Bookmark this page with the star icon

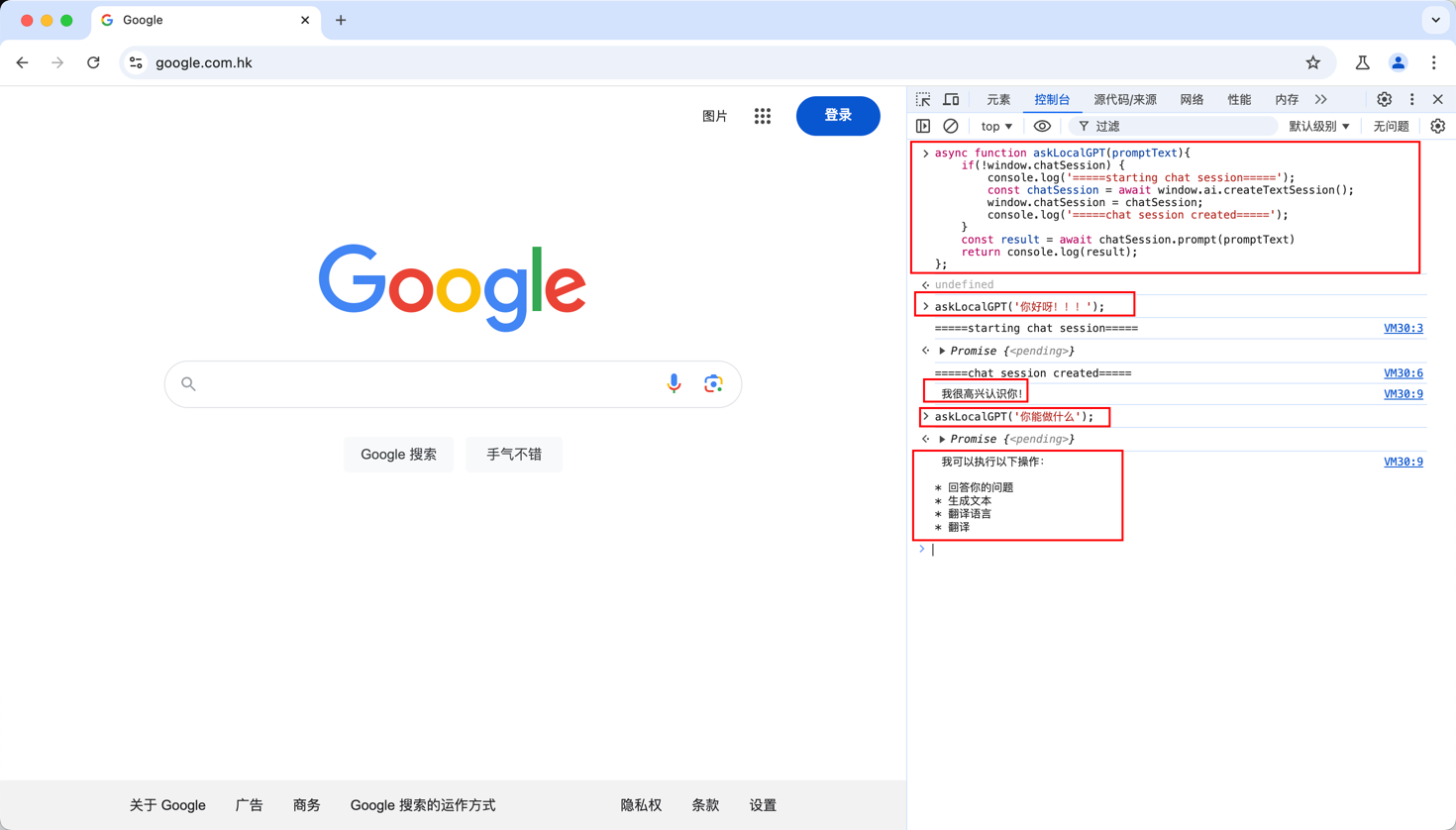coord(1313,62)
